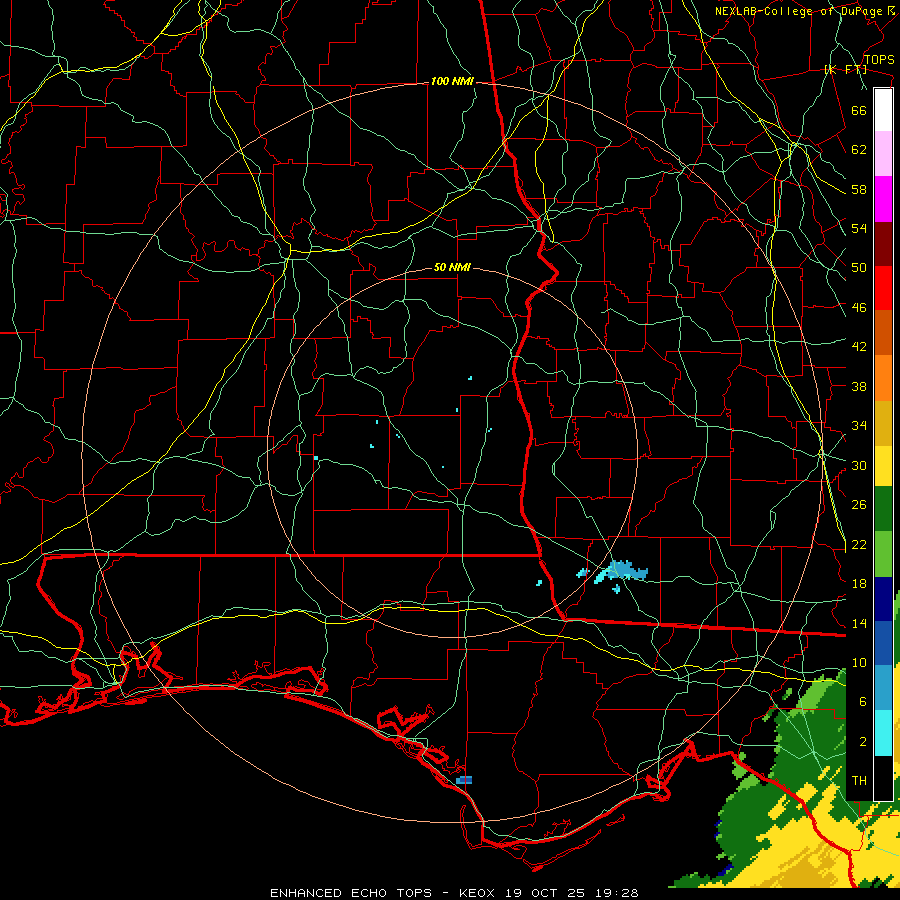Click the "38" legend value

859,386
